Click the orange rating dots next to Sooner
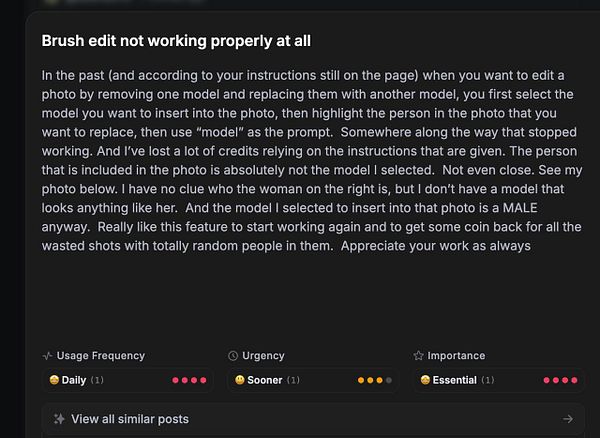The image size is (600, 438). (x=373, y=380)
